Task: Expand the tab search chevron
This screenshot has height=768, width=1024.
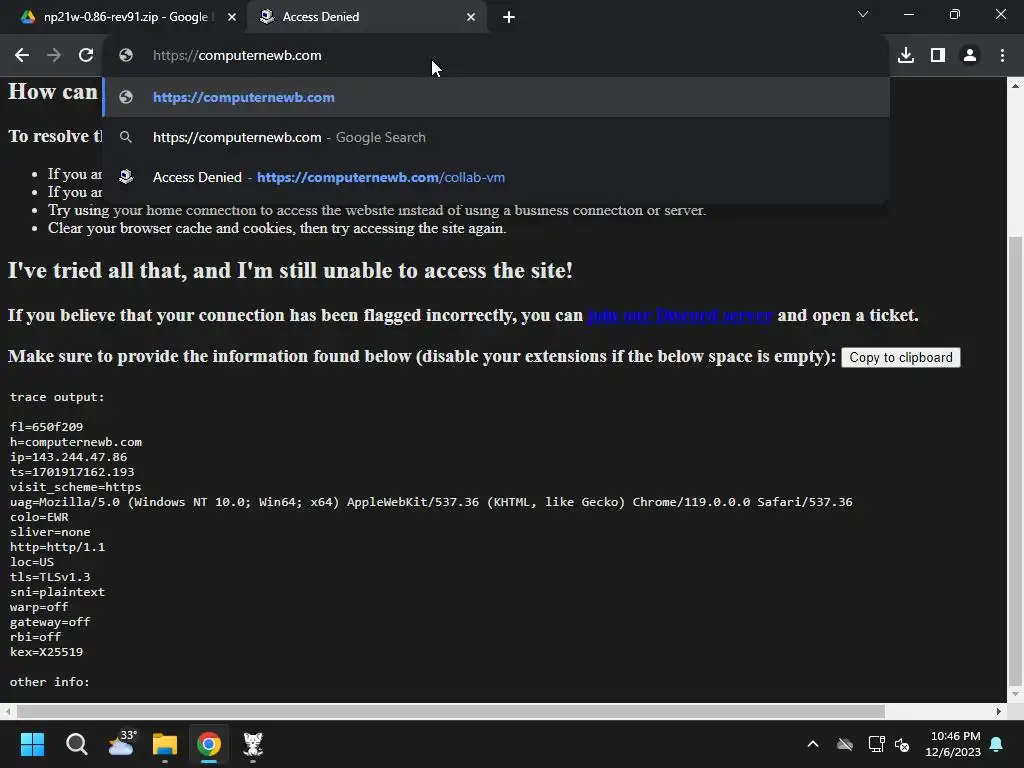Action: coord(863,14)
